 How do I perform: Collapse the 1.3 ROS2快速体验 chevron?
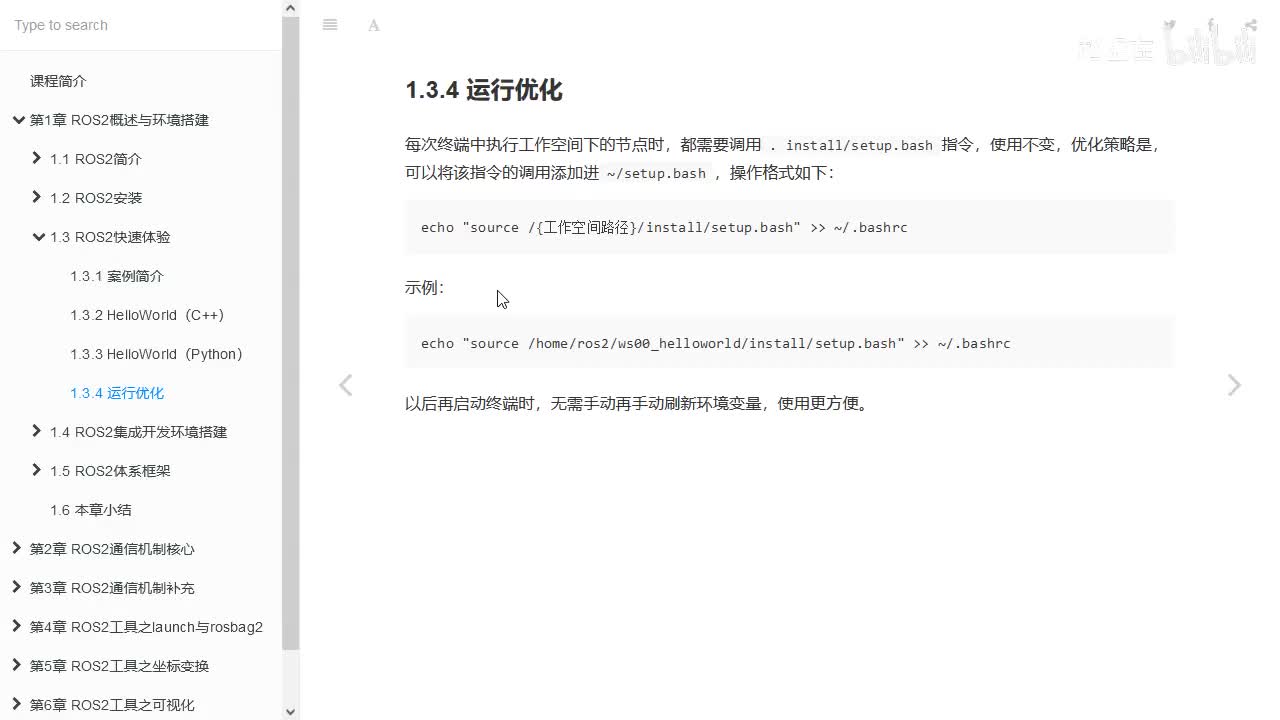tap(38, 237)
